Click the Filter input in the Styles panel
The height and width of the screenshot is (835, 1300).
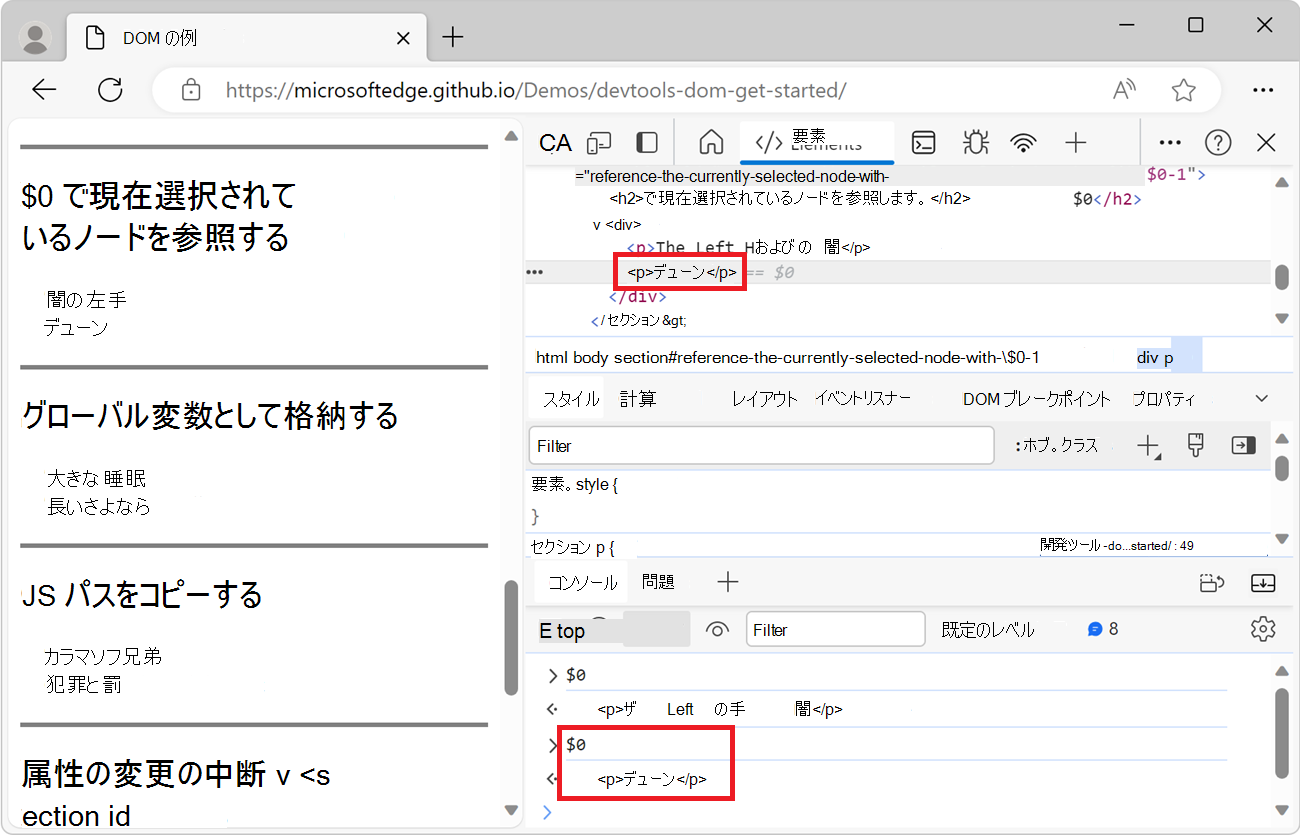760,444
